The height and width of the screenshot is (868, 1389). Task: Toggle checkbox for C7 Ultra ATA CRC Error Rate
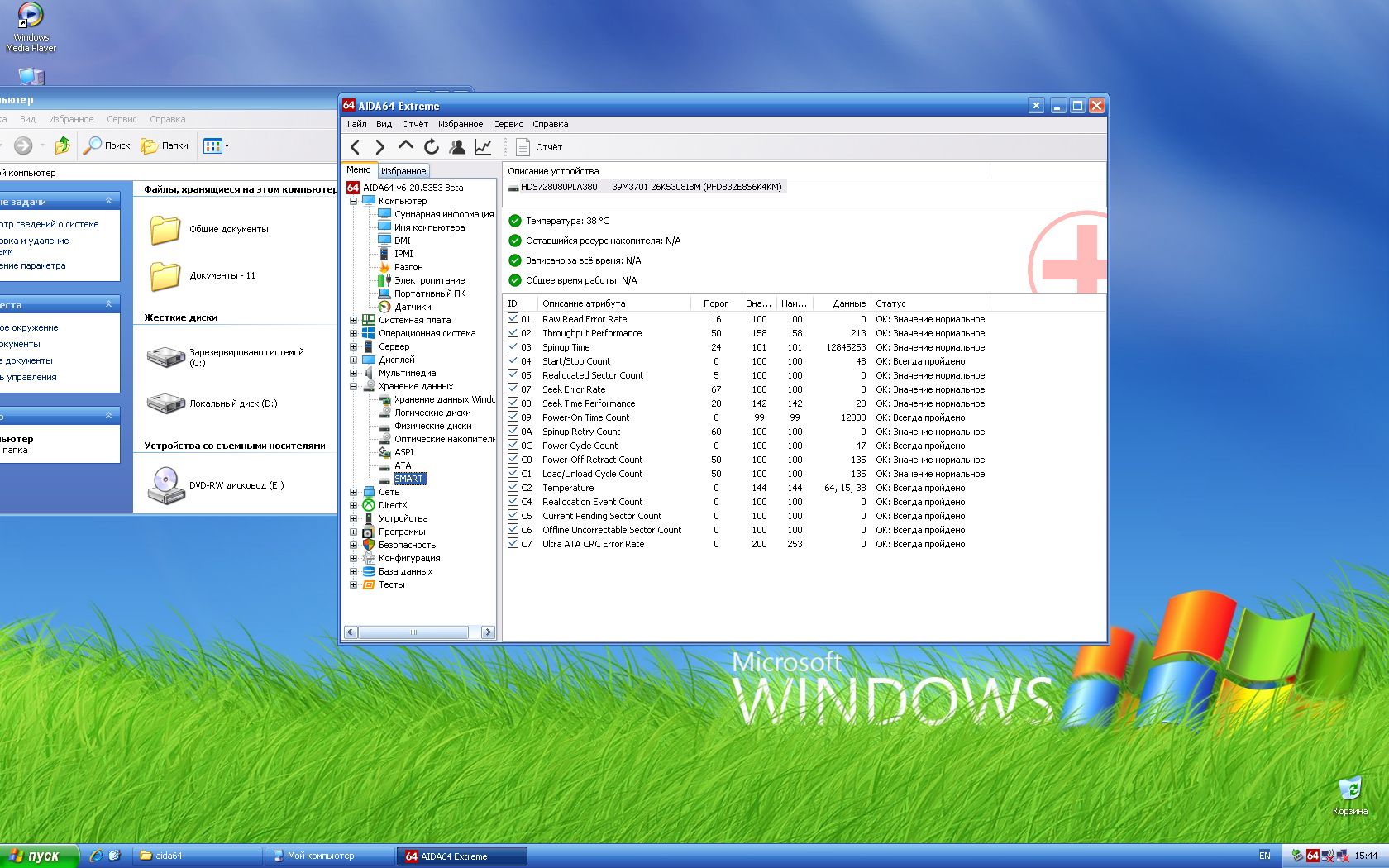[513, 543]
